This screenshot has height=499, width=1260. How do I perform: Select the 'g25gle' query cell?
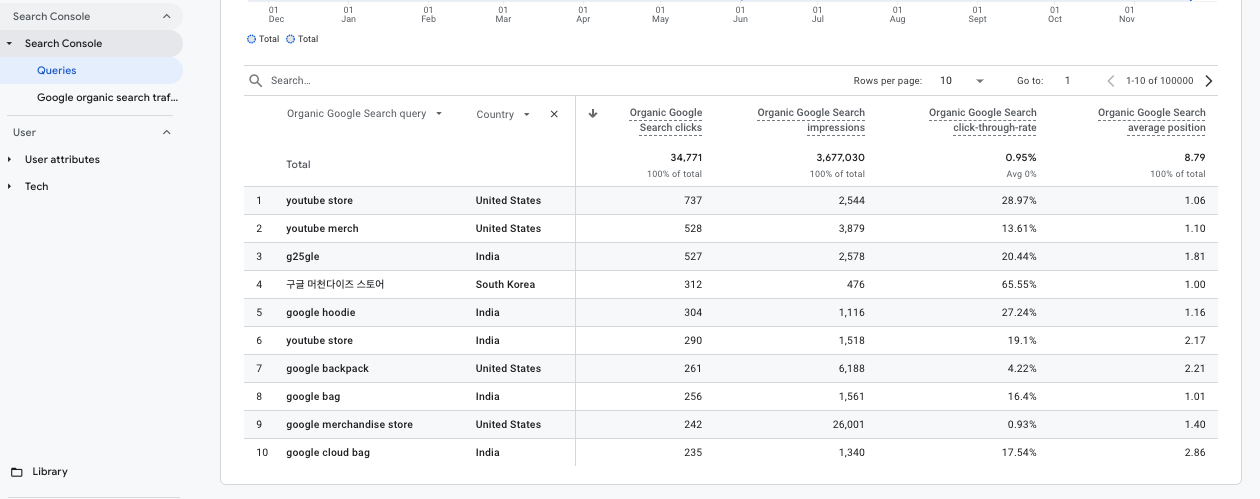(x=303, y=257)
